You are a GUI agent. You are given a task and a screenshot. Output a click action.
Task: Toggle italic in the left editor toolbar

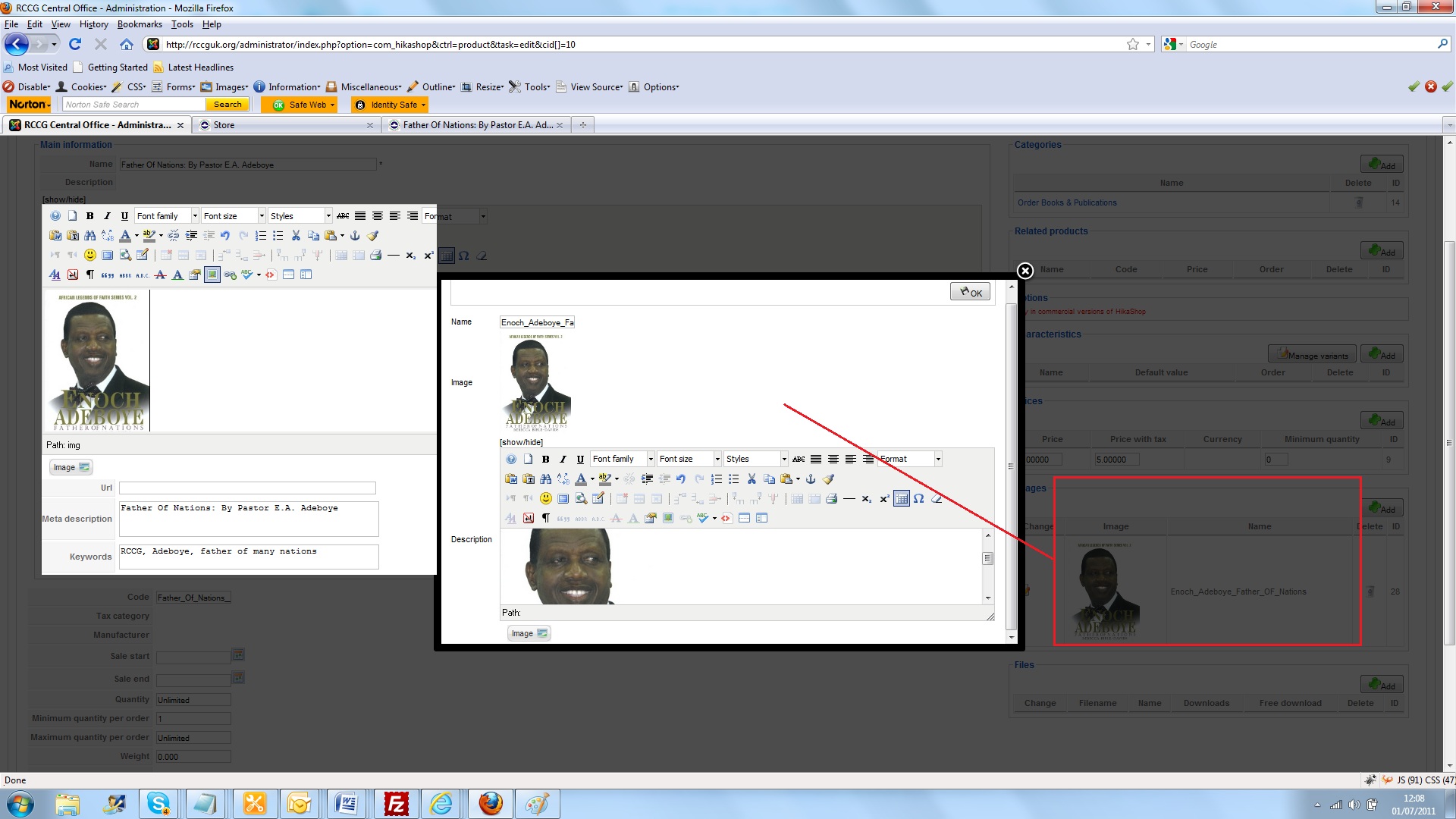(107, 216)
